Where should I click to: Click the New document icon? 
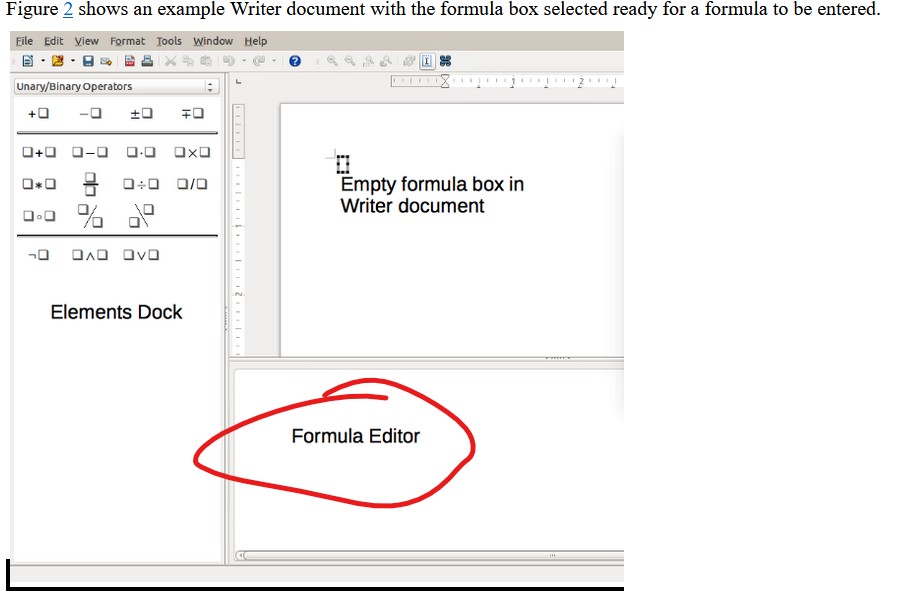27,61
